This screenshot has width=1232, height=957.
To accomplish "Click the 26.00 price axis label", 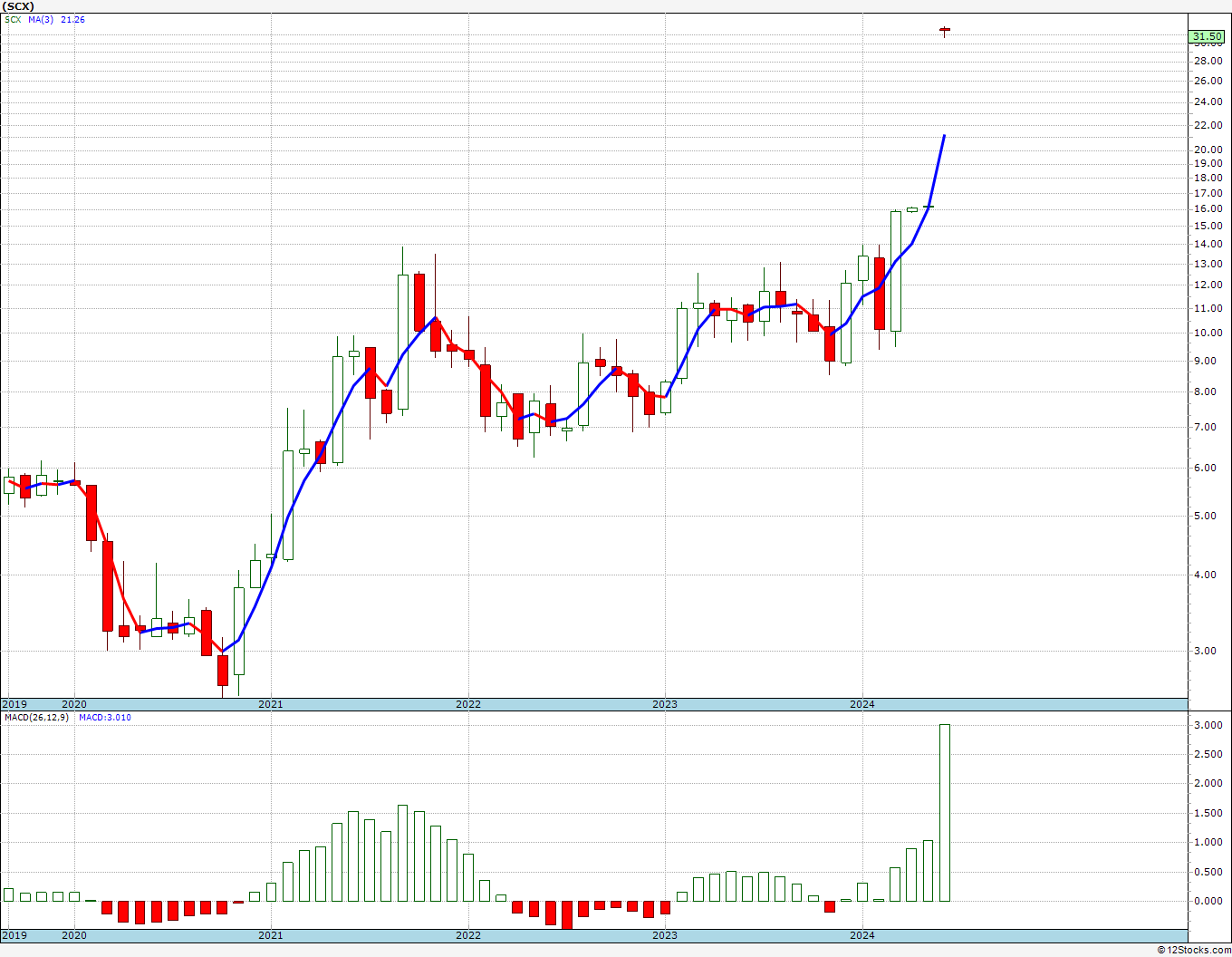I will [1208, 82].
